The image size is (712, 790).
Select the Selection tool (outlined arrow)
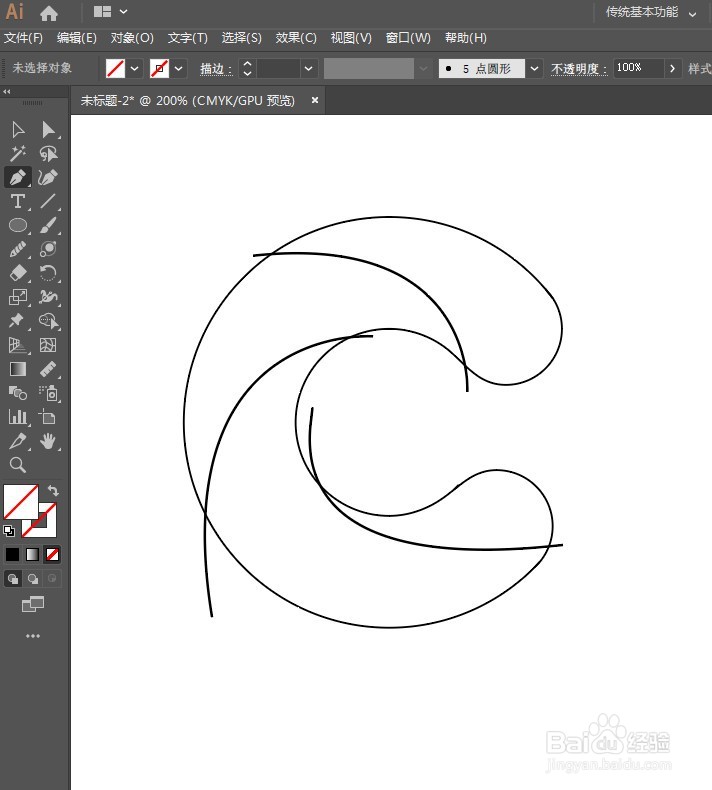[x=18, y=129]
